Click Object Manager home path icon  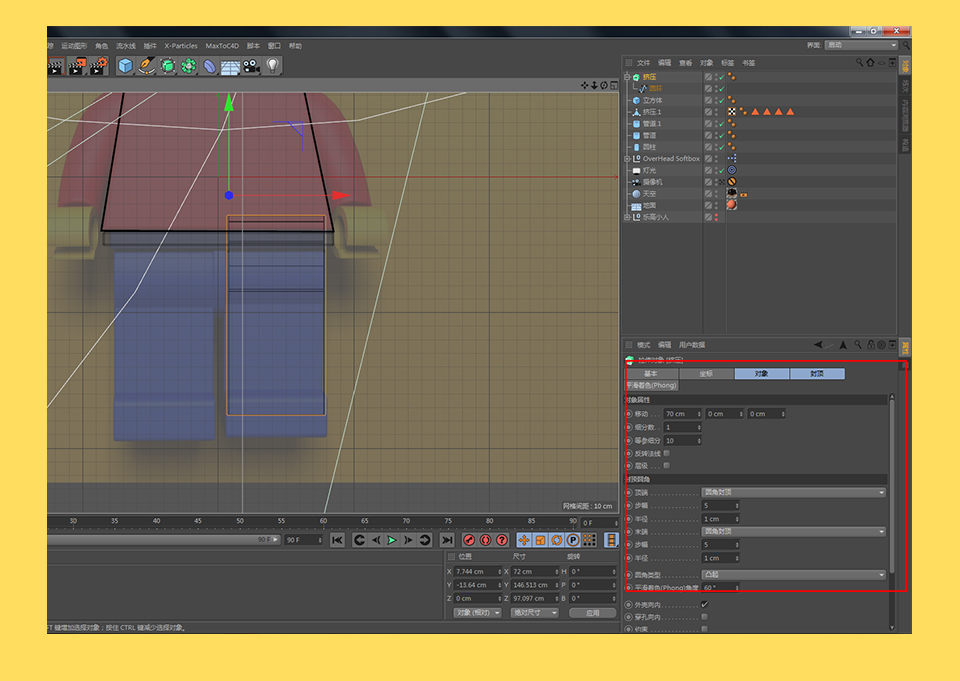coord(870,62)
